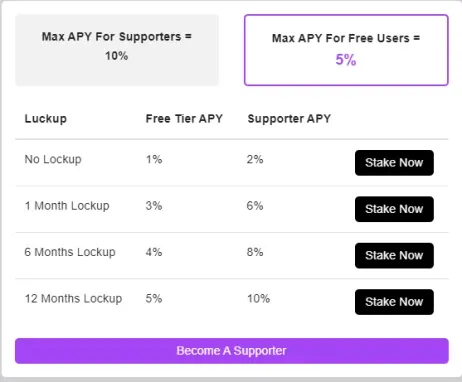This screenshot has height=382, width=462.
Task: Select Max APY For Free Users card
Action: point(346,50)
